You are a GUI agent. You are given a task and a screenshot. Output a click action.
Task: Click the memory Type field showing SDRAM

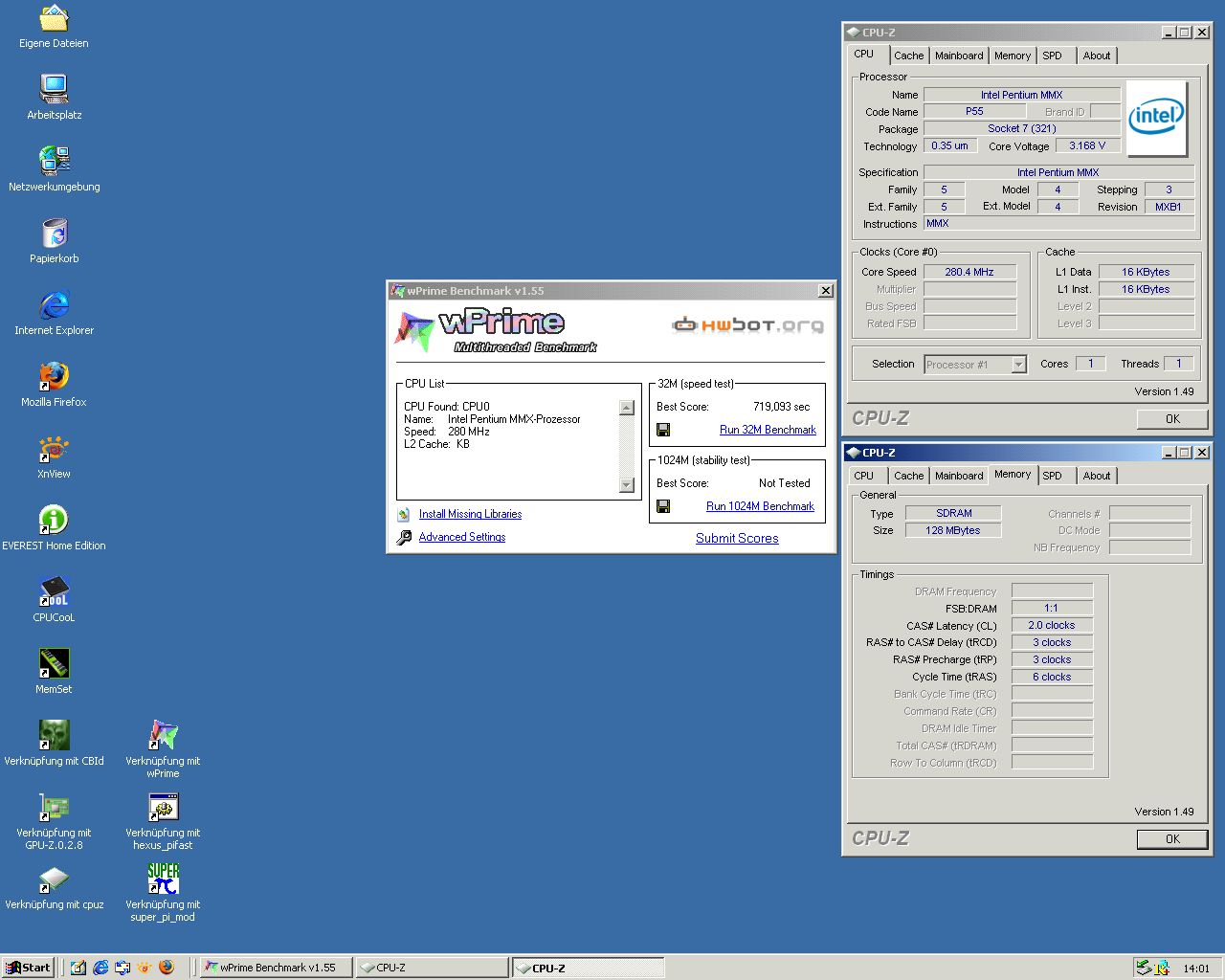click(x=953, y=513)
